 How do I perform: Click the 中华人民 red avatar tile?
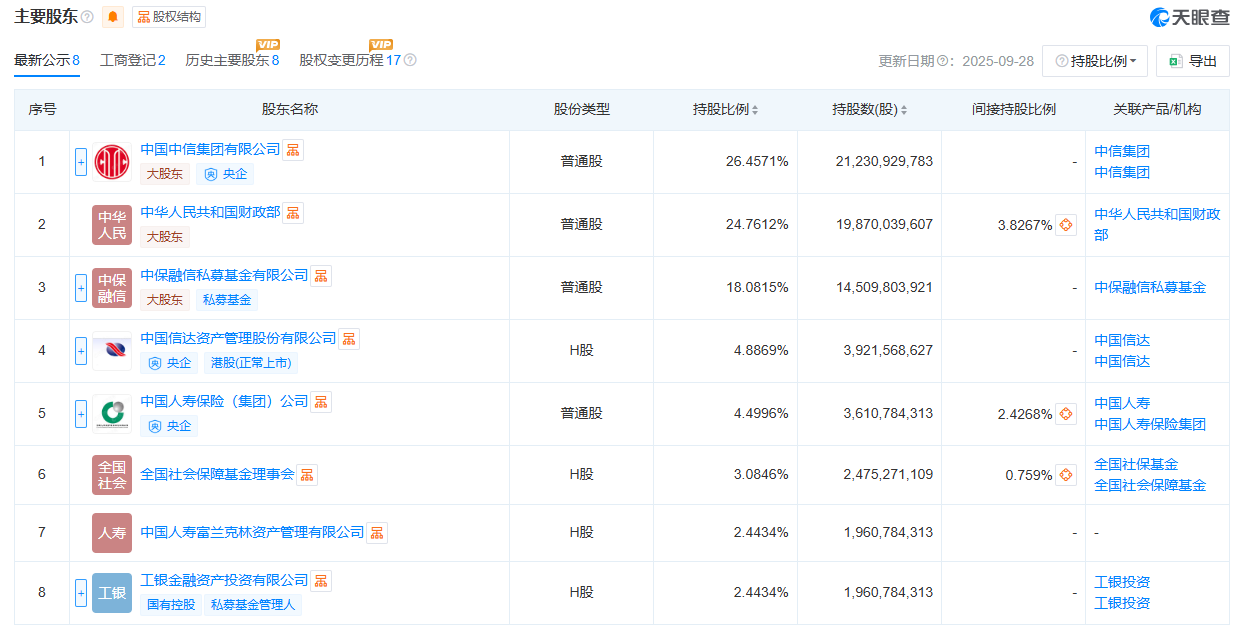click(x=112, y=225)
